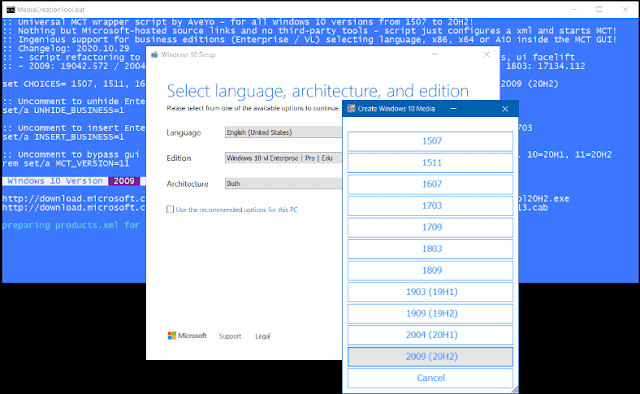The width and height of the screenshot is (640, 394).
Task: Pick the 1903 (19H1) version
Action: coord(430,292)
